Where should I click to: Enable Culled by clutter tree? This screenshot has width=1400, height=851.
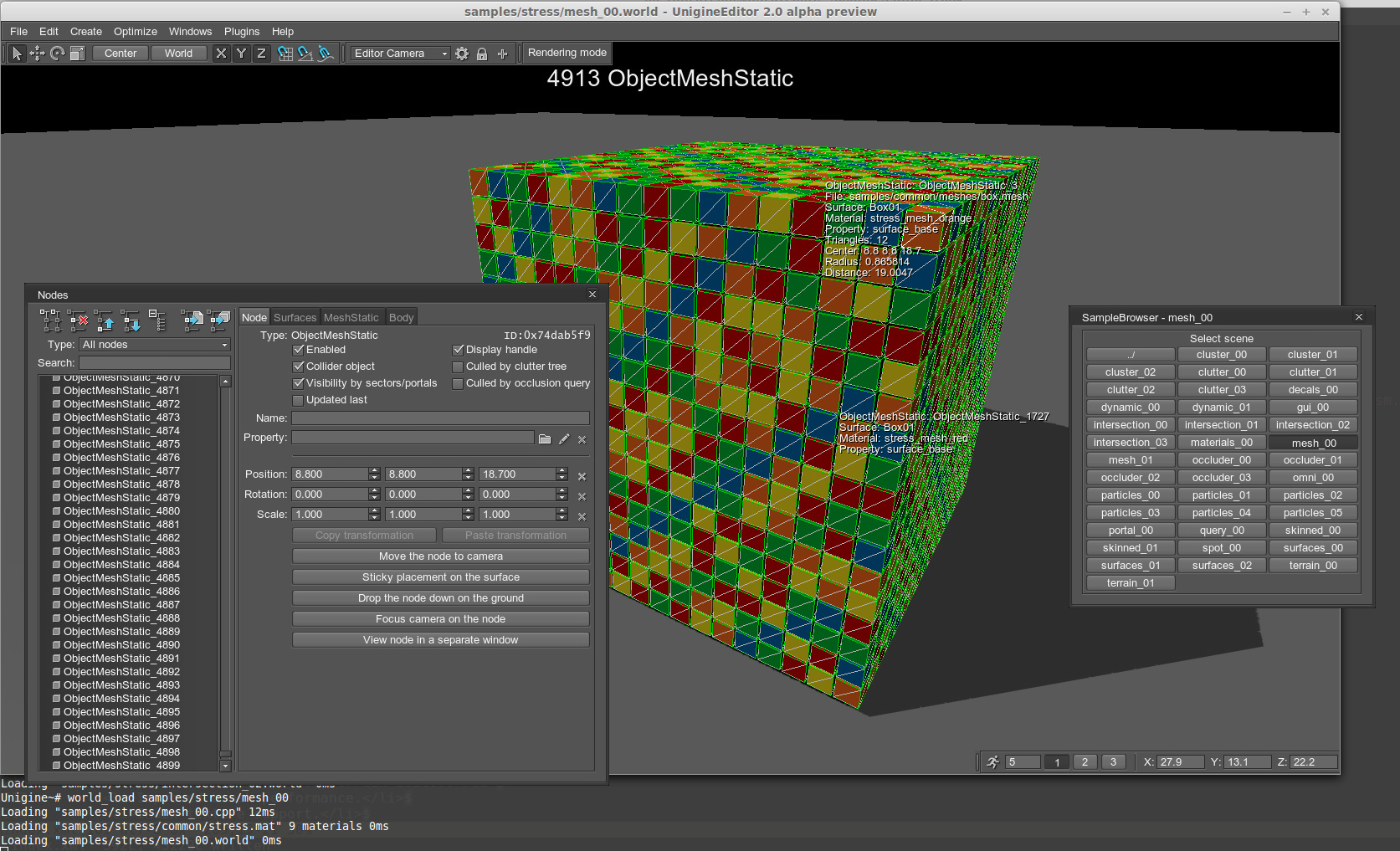[x=458, y=367]
